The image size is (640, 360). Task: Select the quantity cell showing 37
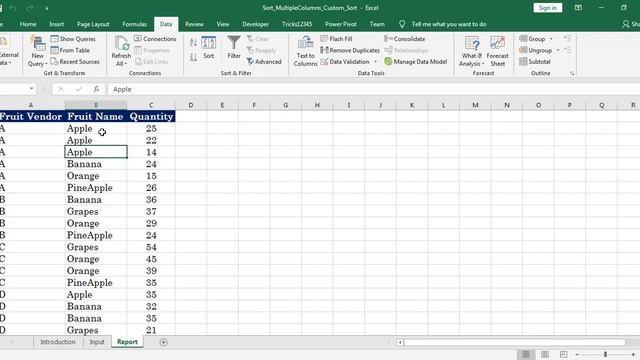151,211
